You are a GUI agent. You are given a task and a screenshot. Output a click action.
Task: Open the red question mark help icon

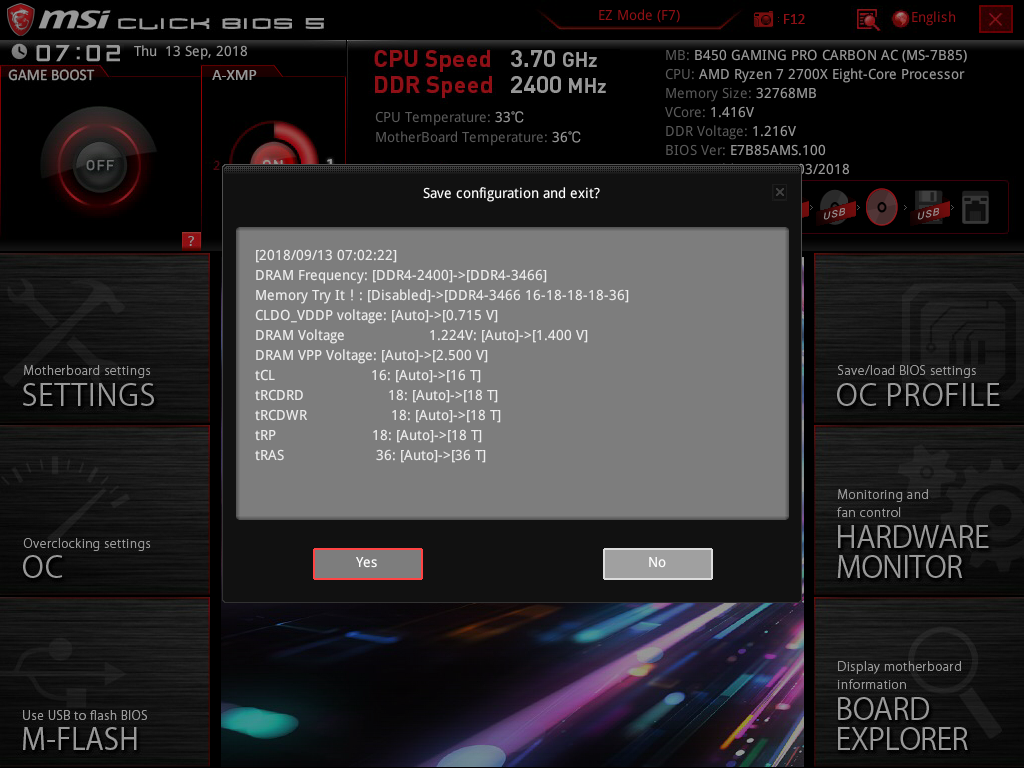click(x=191, y=240)
